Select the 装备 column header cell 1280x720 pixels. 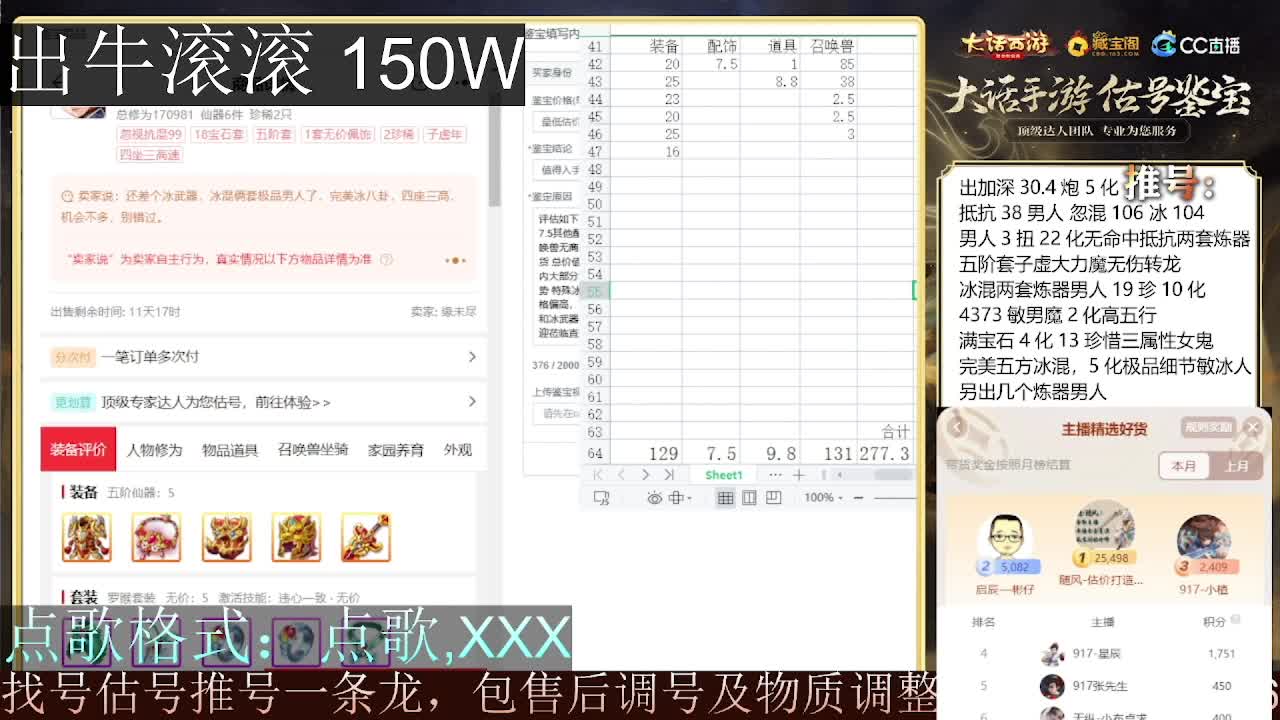(x=646, y=46)
